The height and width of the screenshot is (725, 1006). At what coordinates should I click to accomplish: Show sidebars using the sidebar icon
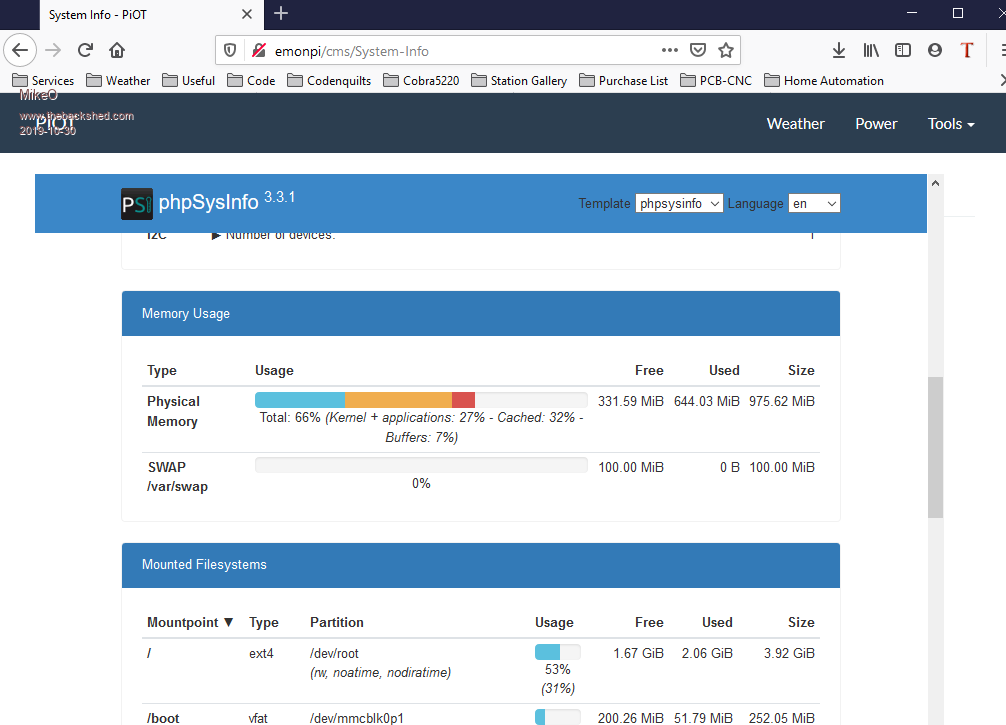pyautogui.click(x=903, y=50)
